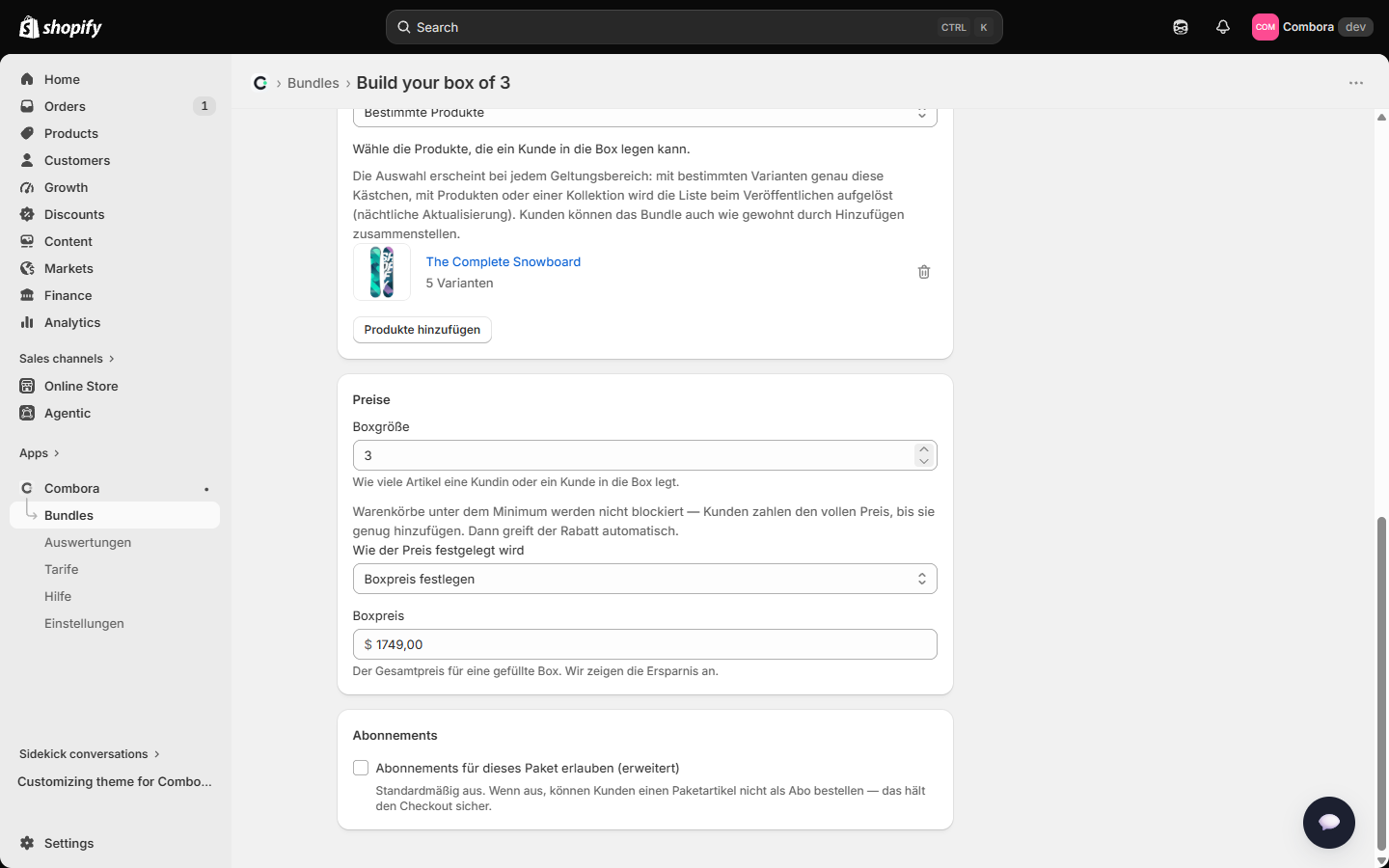Viewport: 1389px width, 868px height.
Task: Click the Boxpreis price input field
Action: tap(645, 644)
